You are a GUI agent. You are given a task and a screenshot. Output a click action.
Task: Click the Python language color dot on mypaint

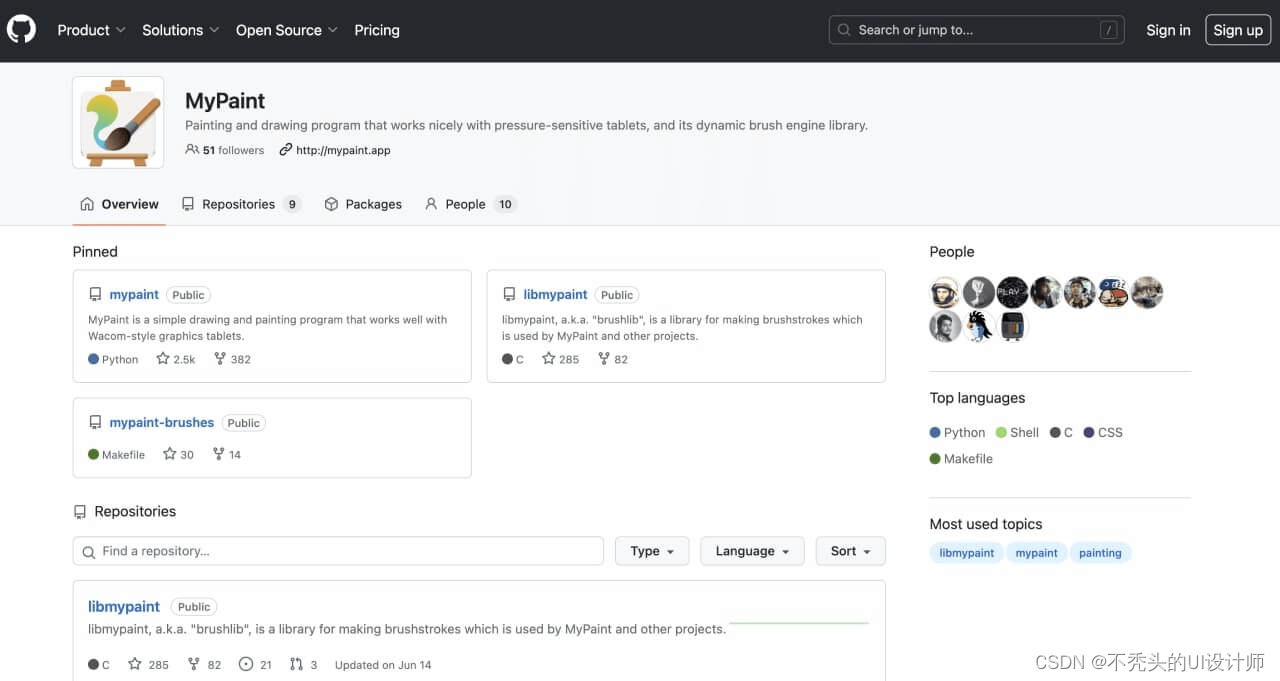tap(94, 358)
